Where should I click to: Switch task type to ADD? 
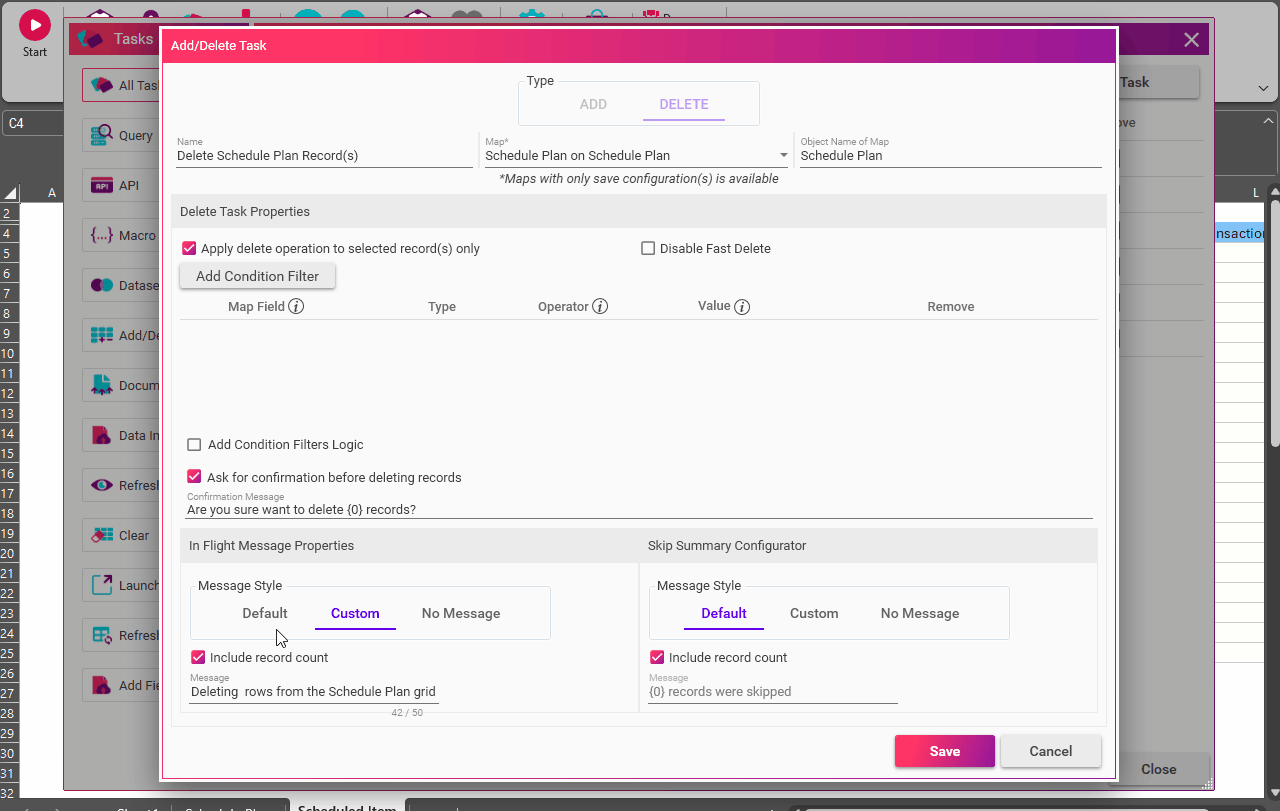[593, 104]
